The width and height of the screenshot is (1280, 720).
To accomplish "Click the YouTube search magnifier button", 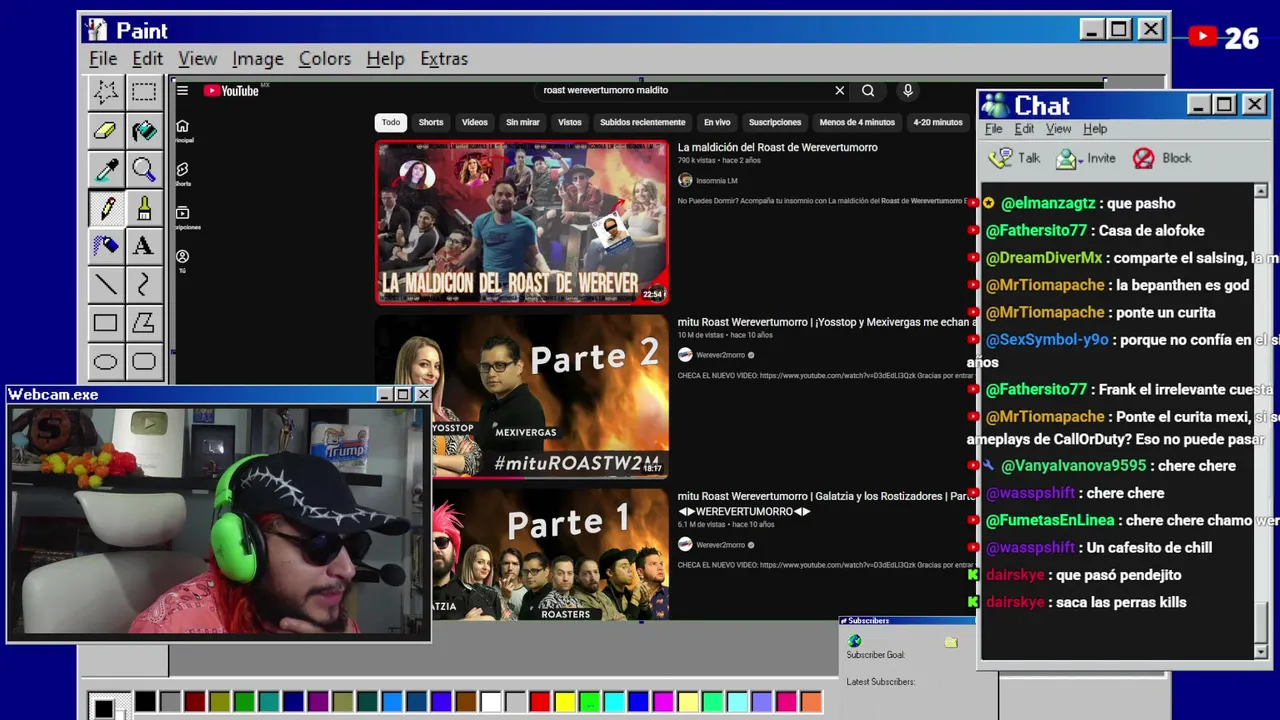I will click(868, 90).
